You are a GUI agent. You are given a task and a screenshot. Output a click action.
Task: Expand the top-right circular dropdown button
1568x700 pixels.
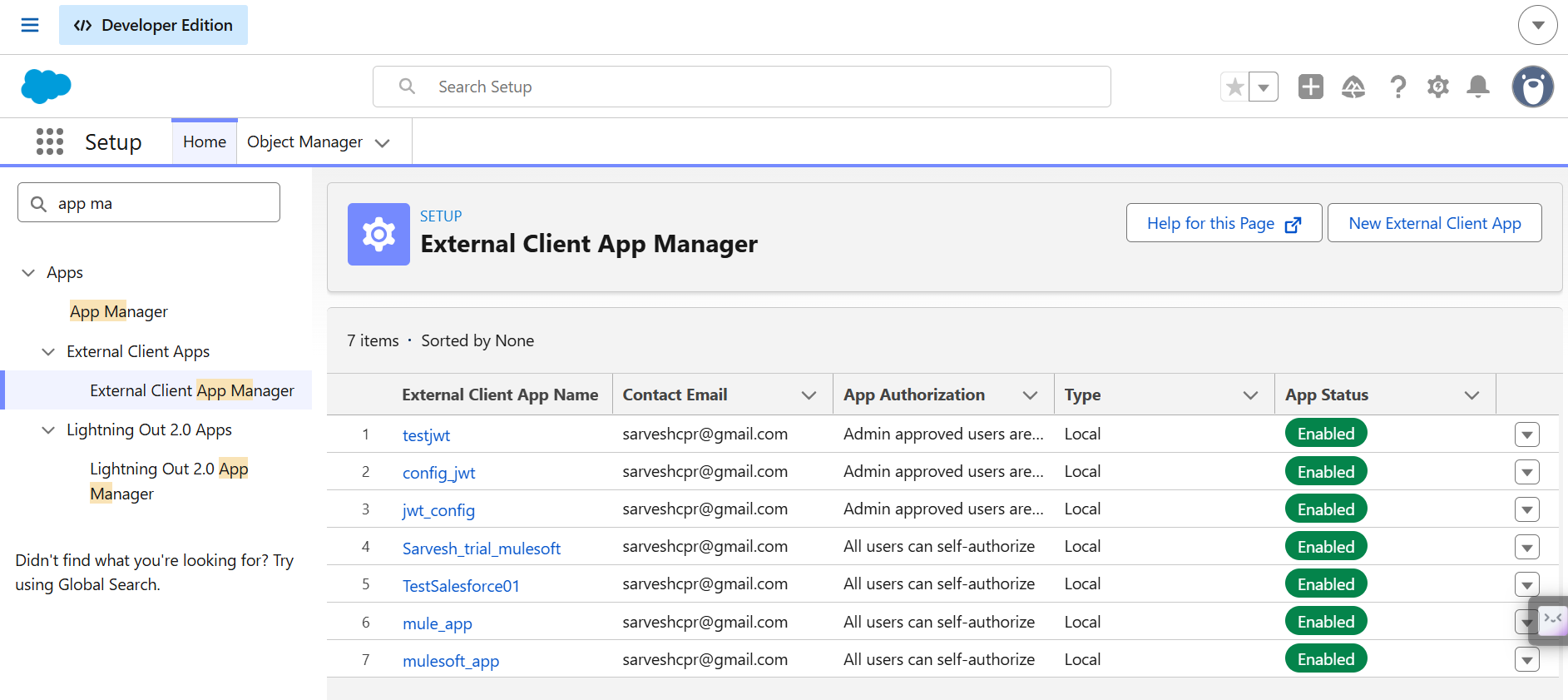click(x=1537, y=25)
